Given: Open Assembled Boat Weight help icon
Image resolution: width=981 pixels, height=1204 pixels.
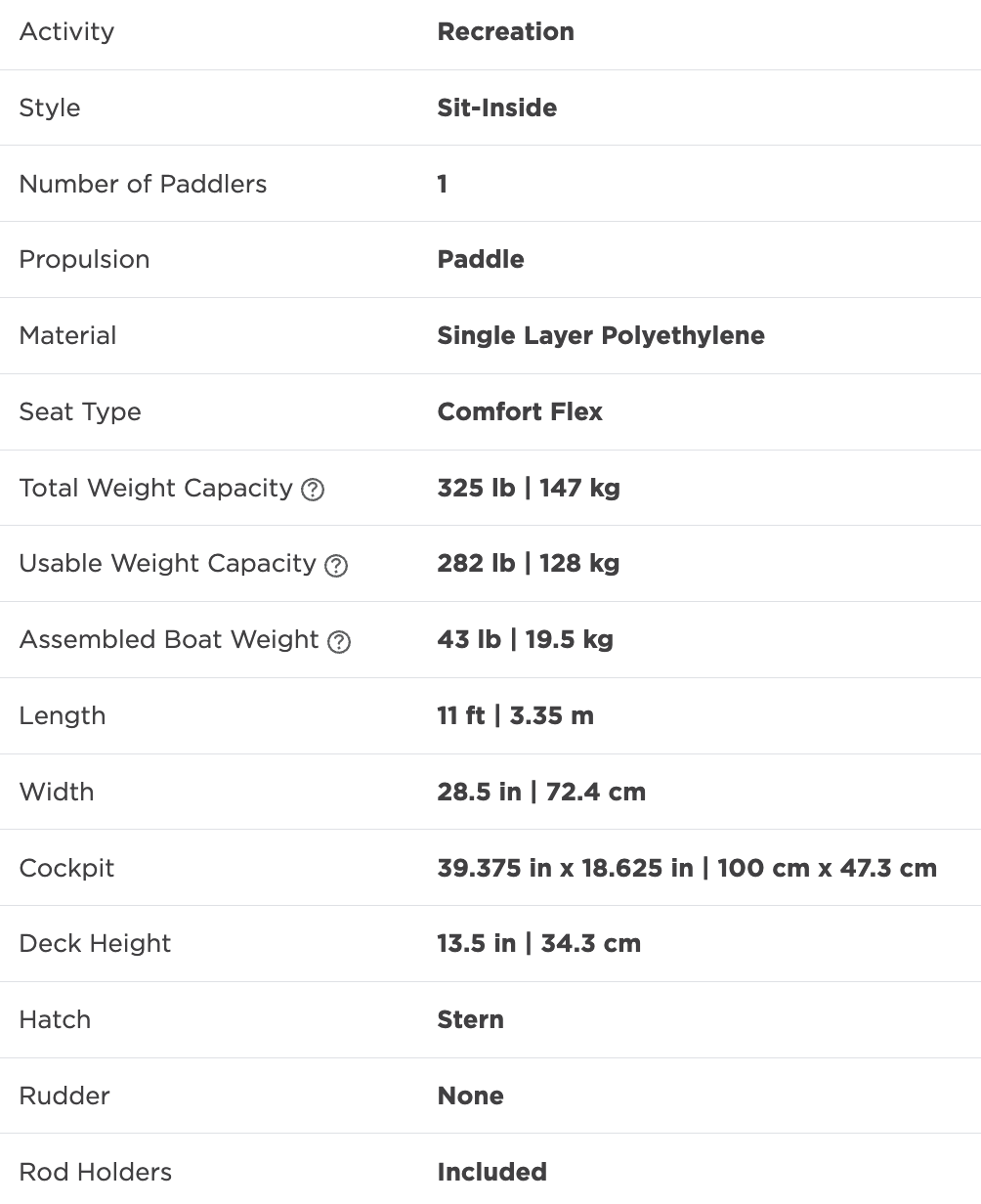Looking at the screenshot, I should coord(339,642).
